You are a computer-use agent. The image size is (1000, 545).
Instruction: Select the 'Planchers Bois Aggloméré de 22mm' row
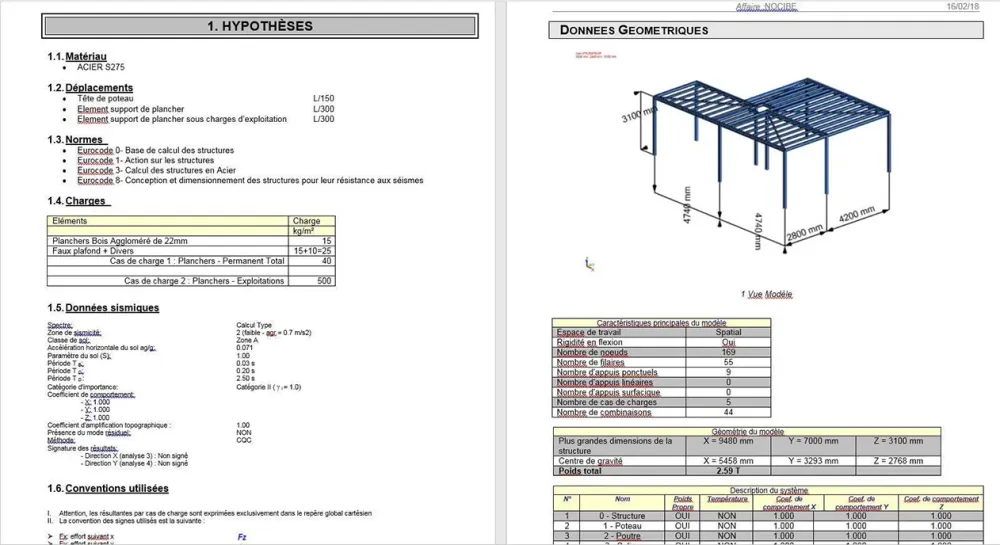(x=191, y=241)
